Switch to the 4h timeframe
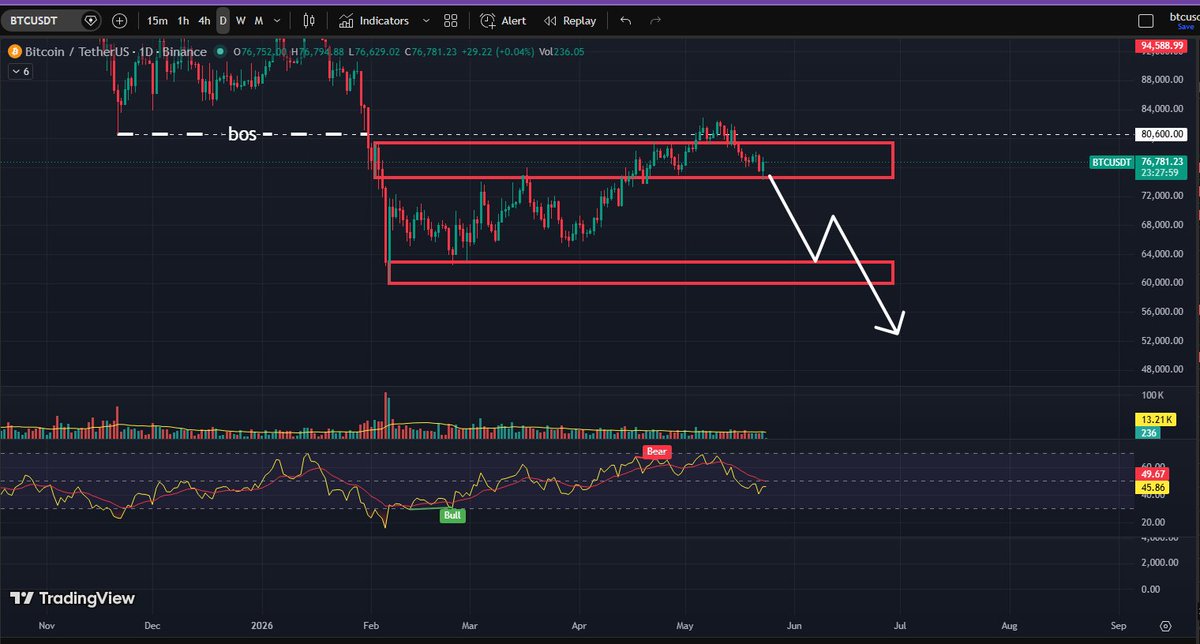Screen dimensions: 1200x644 tap(204, 21)
